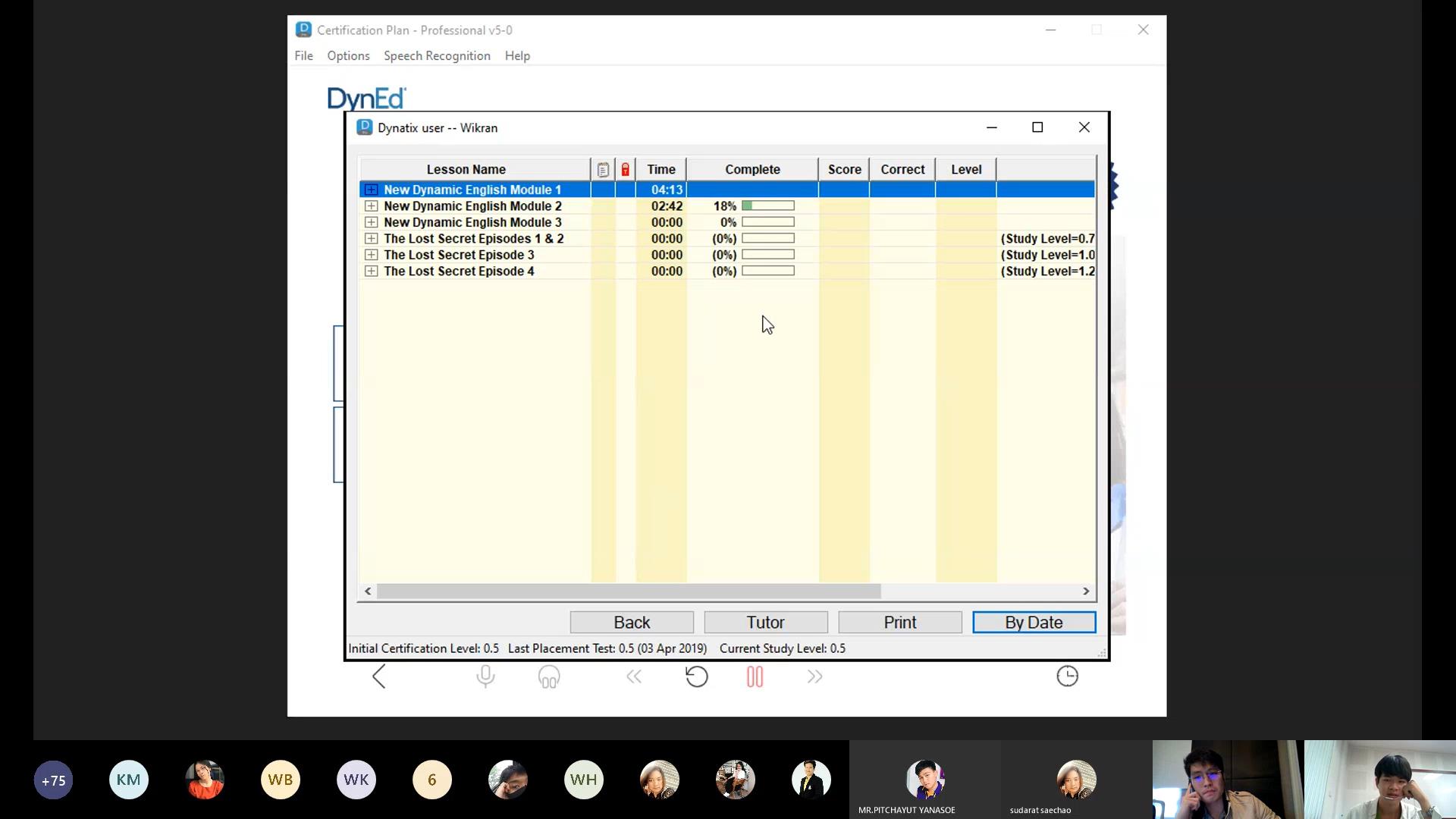Click the Back button

coord(632,623)
